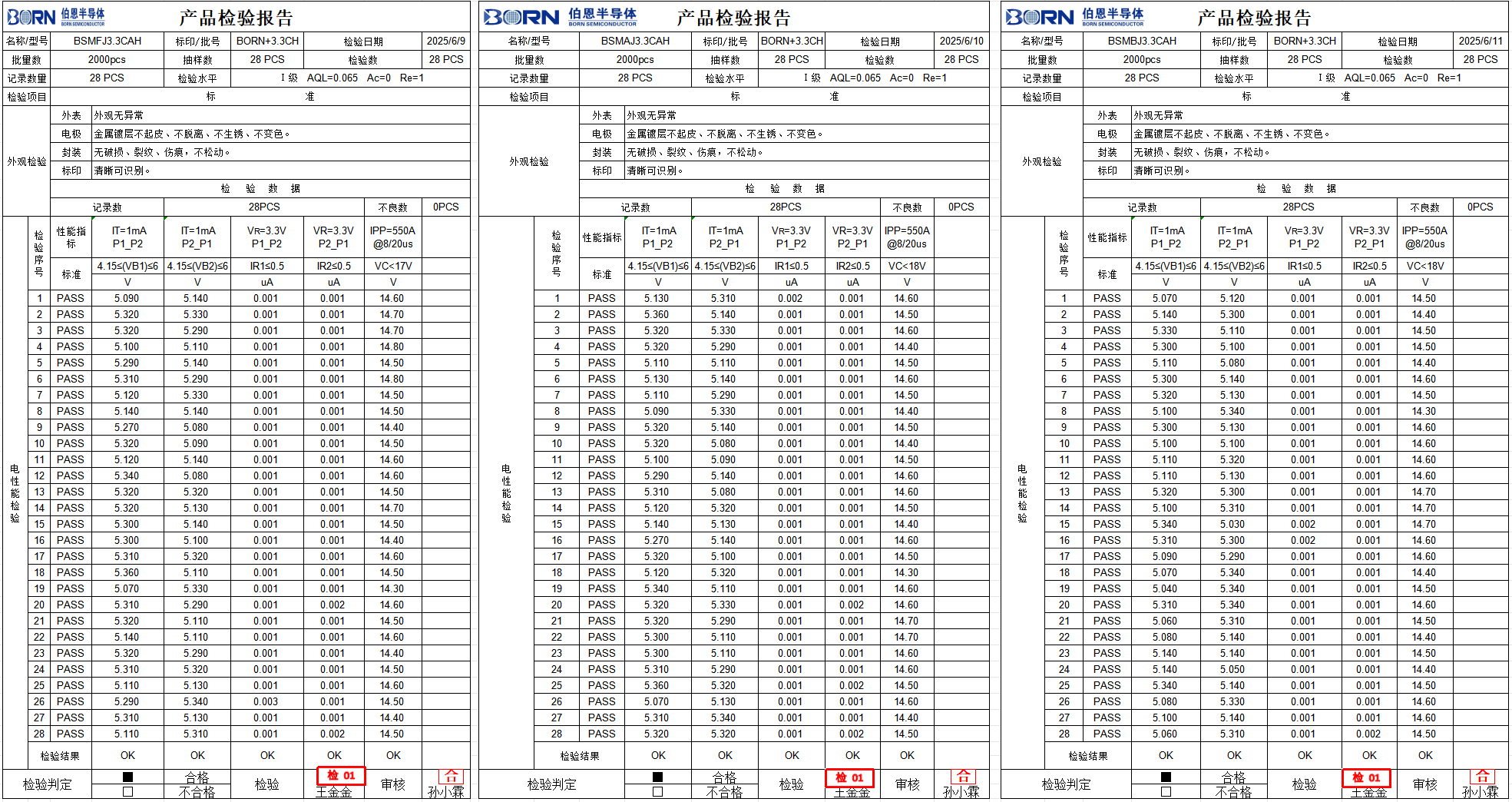
Task: Click the 产品检验报告 title of the BSMFJ3.3CAH report
Action: pyautogui.click(x=236, y=18)
